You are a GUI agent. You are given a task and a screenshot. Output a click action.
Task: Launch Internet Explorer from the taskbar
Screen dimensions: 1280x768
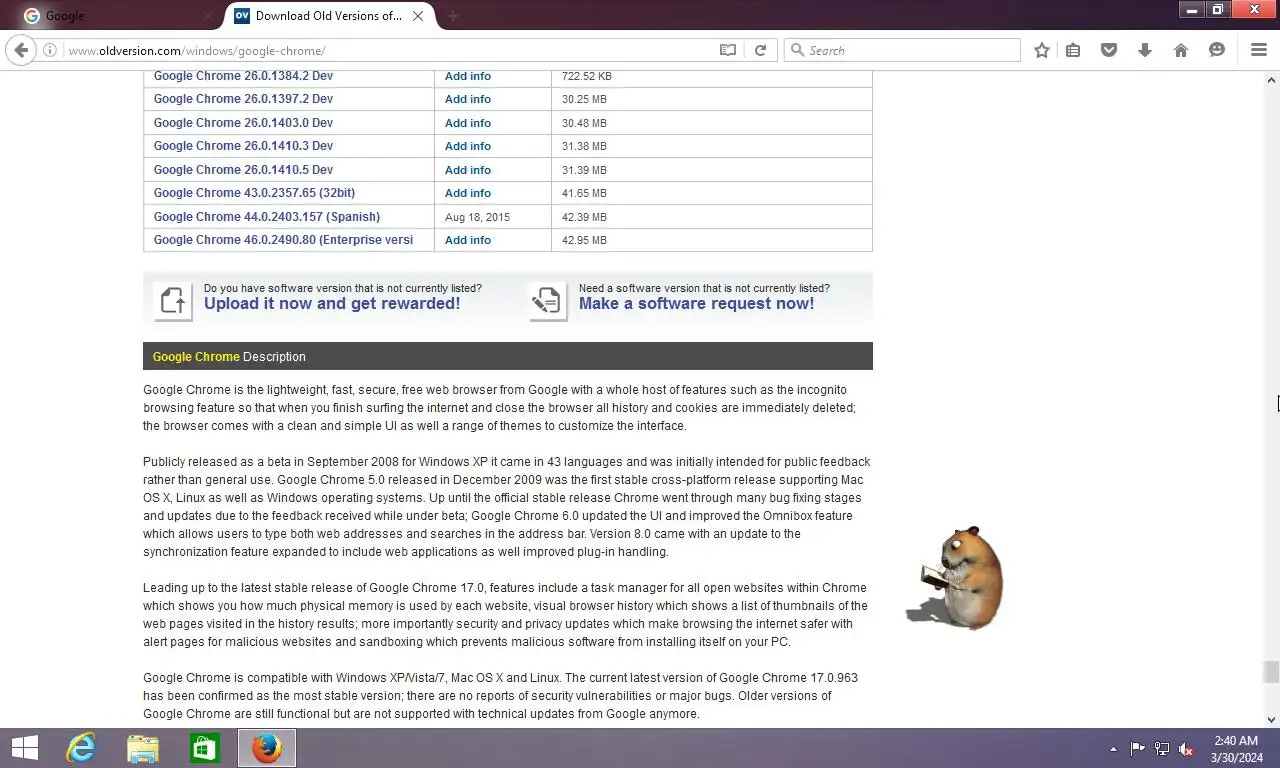pyautogui.click(x=81, y=748)
